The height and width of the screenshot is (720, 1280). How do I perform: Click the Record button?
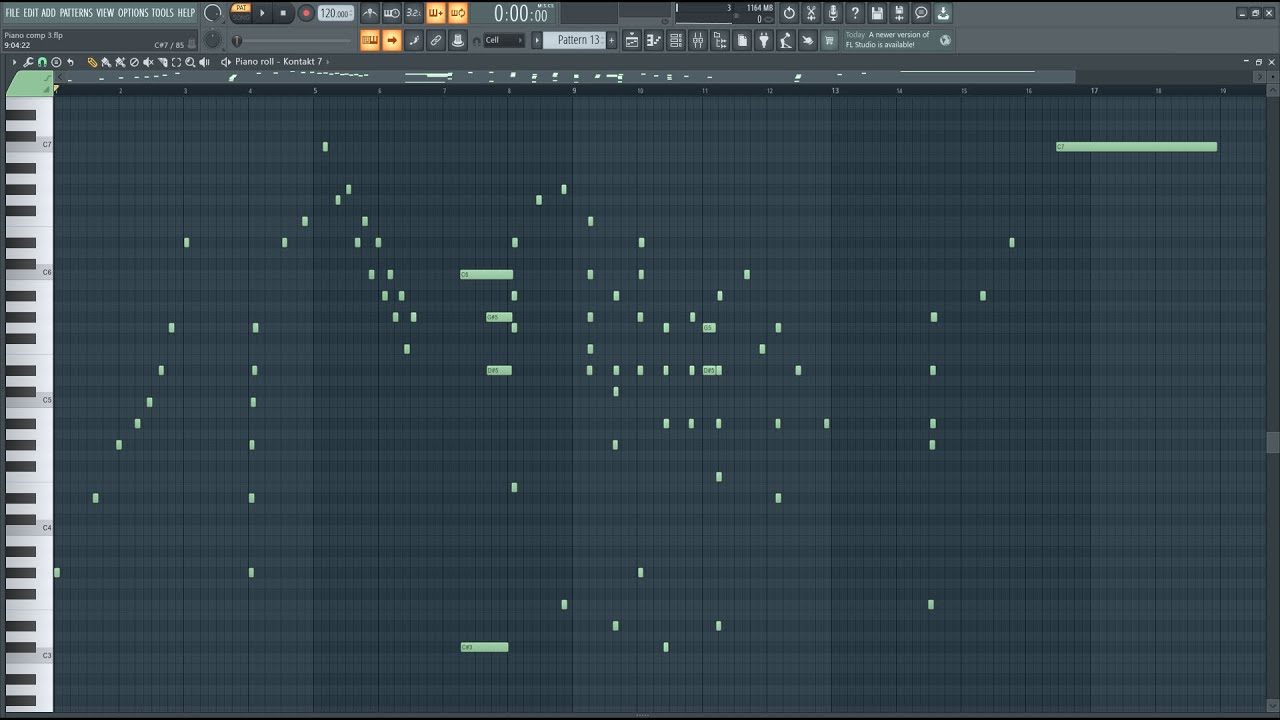click(306, 13)
